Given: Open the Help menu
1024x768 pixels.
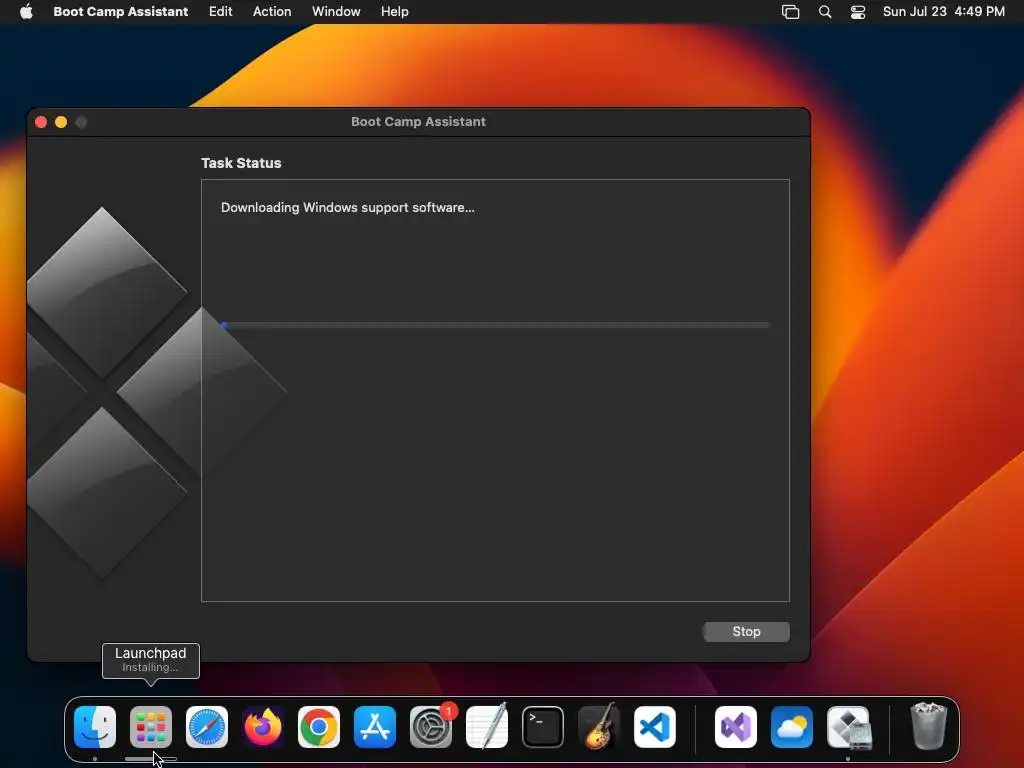Looking at the screenshot, I should [394, 11].
